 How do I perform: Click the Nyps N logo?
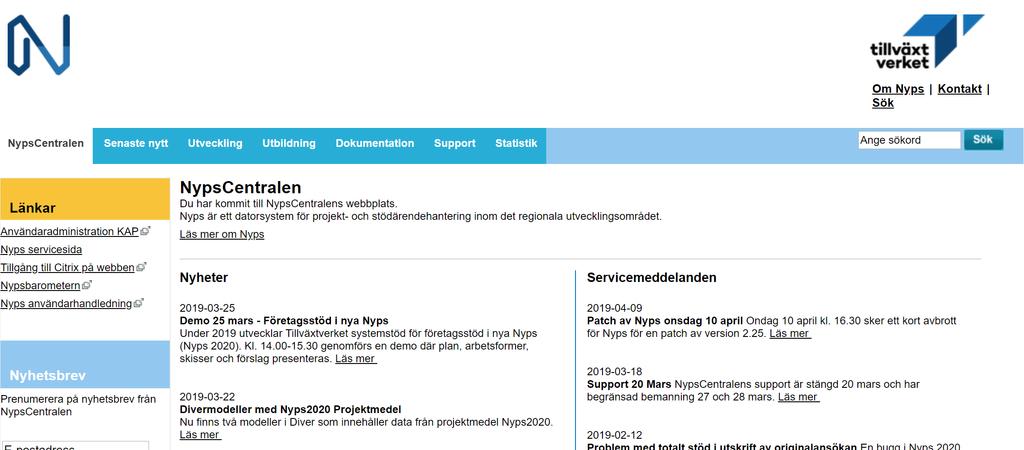point(39,45)
